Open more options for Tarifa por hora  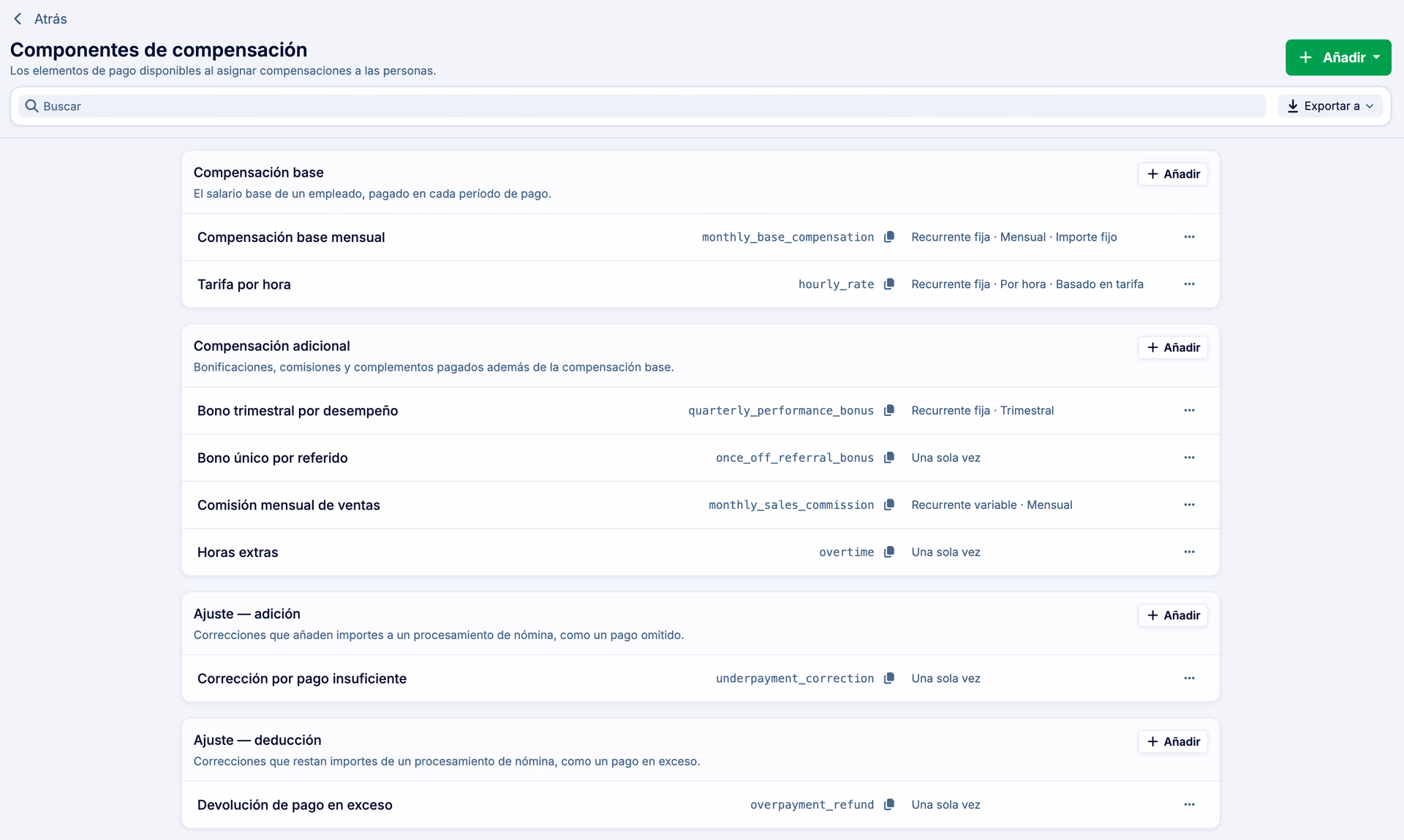(1189, 284)
